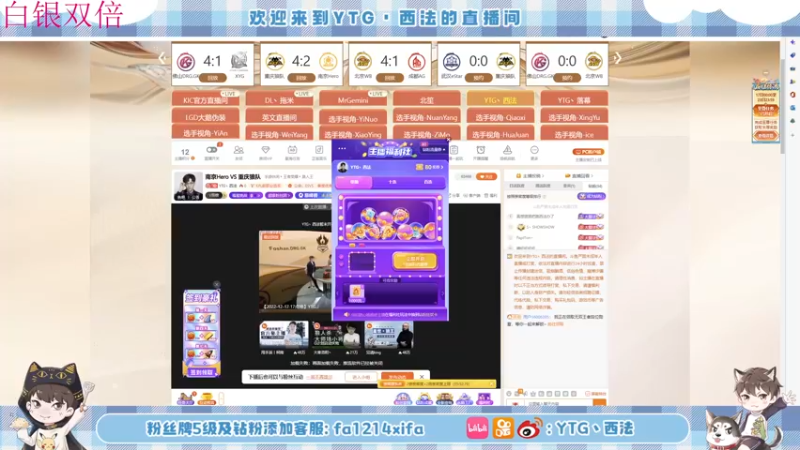Click replay button under 4:2 match

[301, 78]
